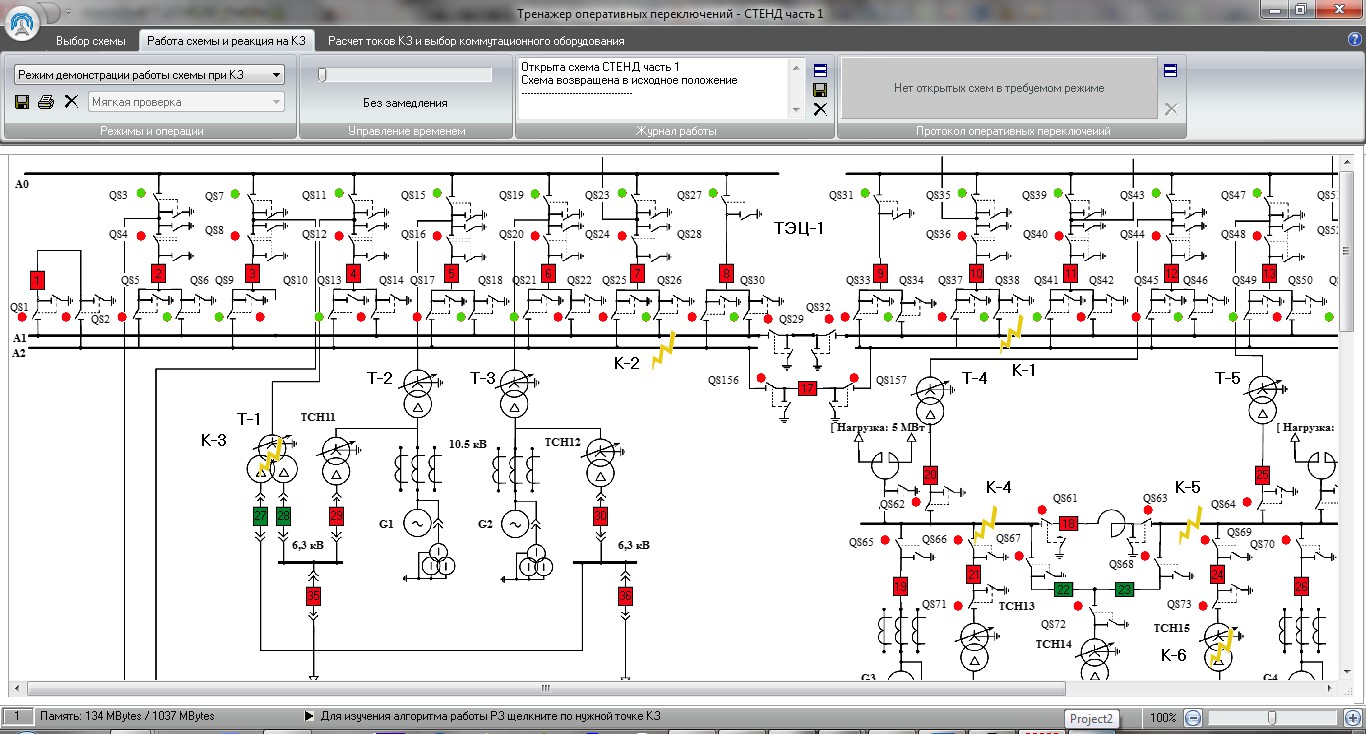Click the zoom out minus button
The width and height of the screenshot is (1366, 734).
tap(1192, 717)
